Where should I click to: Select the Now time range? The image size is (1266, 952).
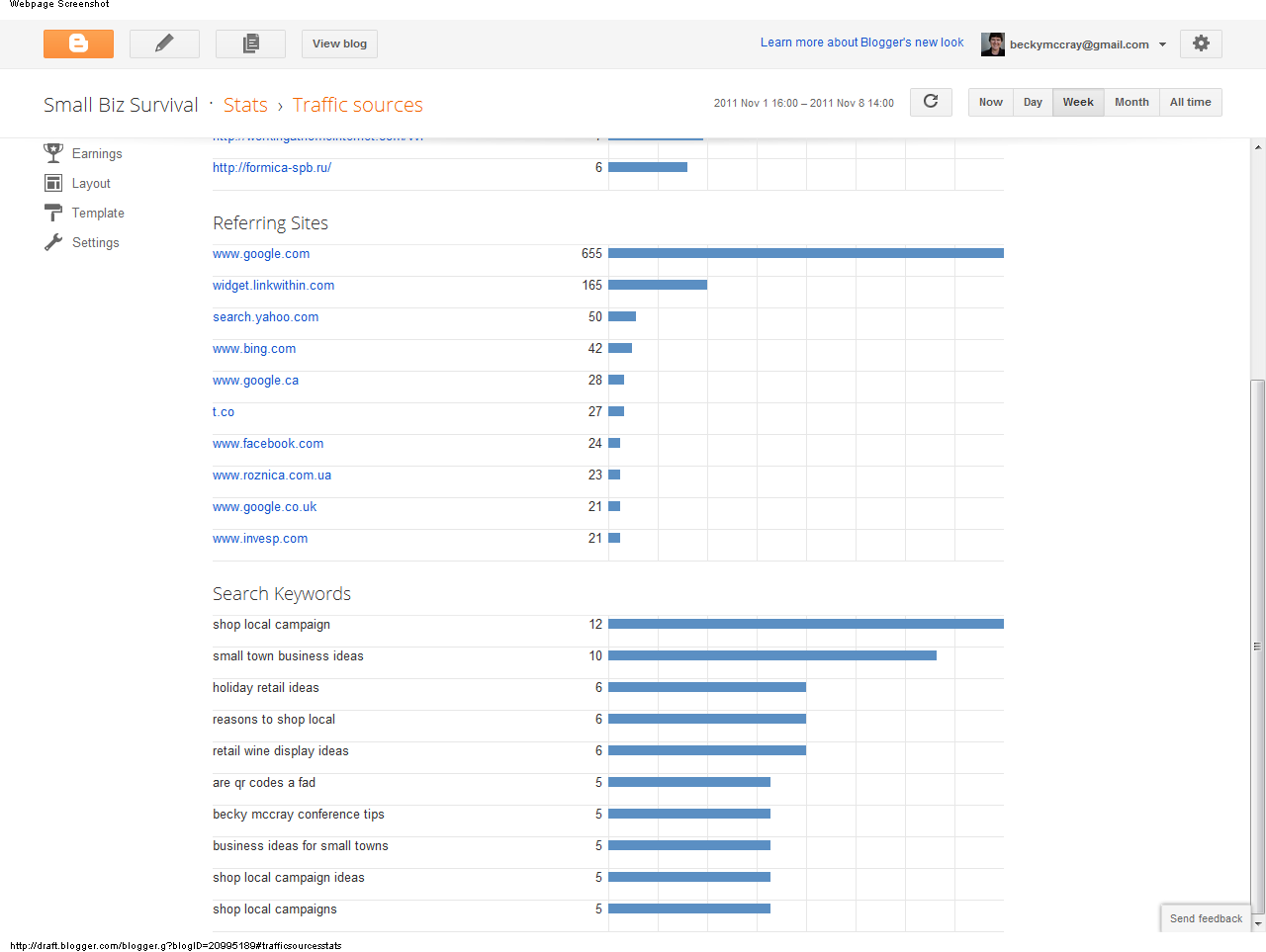990,102
